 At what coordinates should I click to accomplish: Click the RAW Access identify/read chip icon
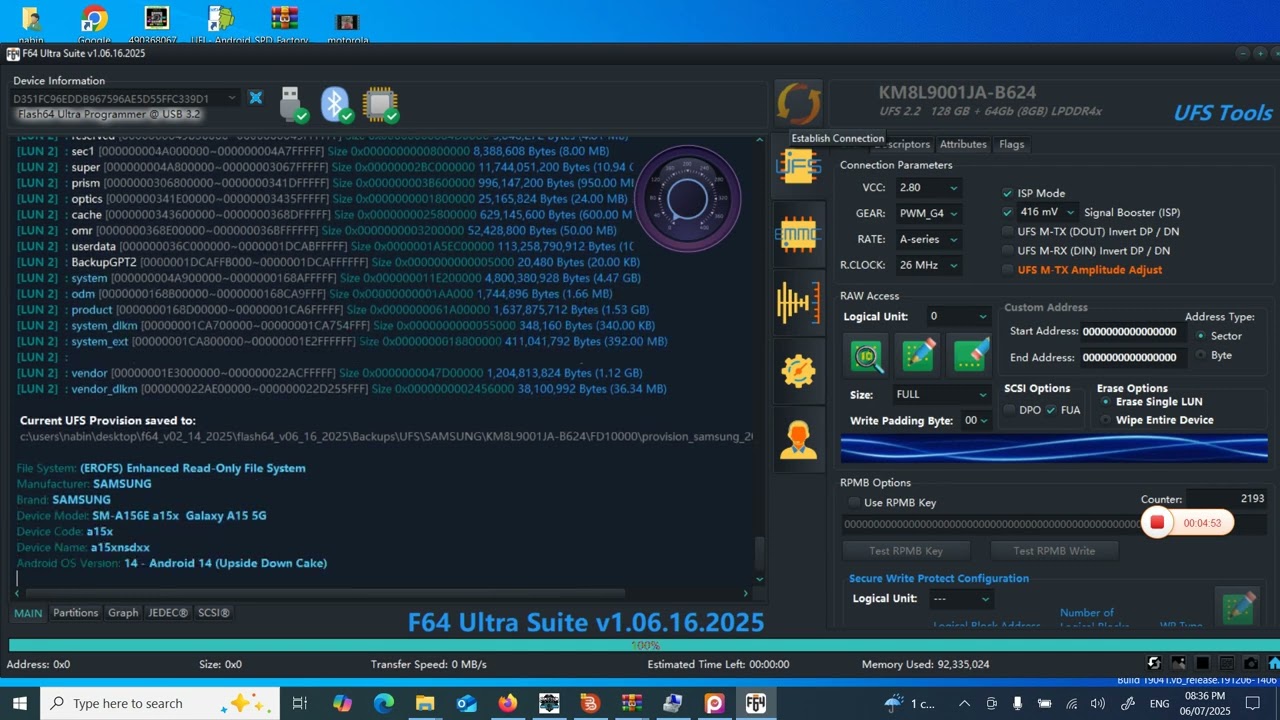click(866, 356)
